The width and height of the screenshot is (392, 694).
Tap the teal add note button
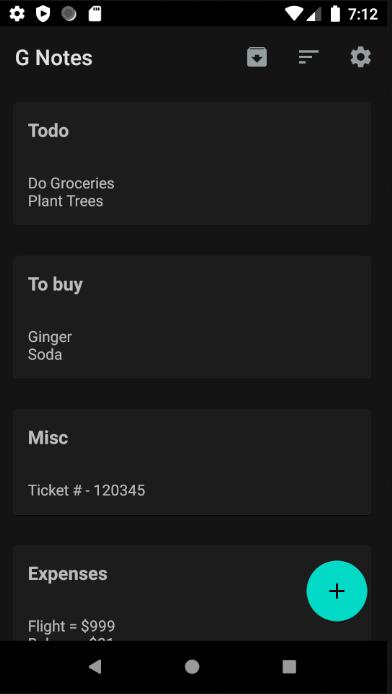point(337,591)
